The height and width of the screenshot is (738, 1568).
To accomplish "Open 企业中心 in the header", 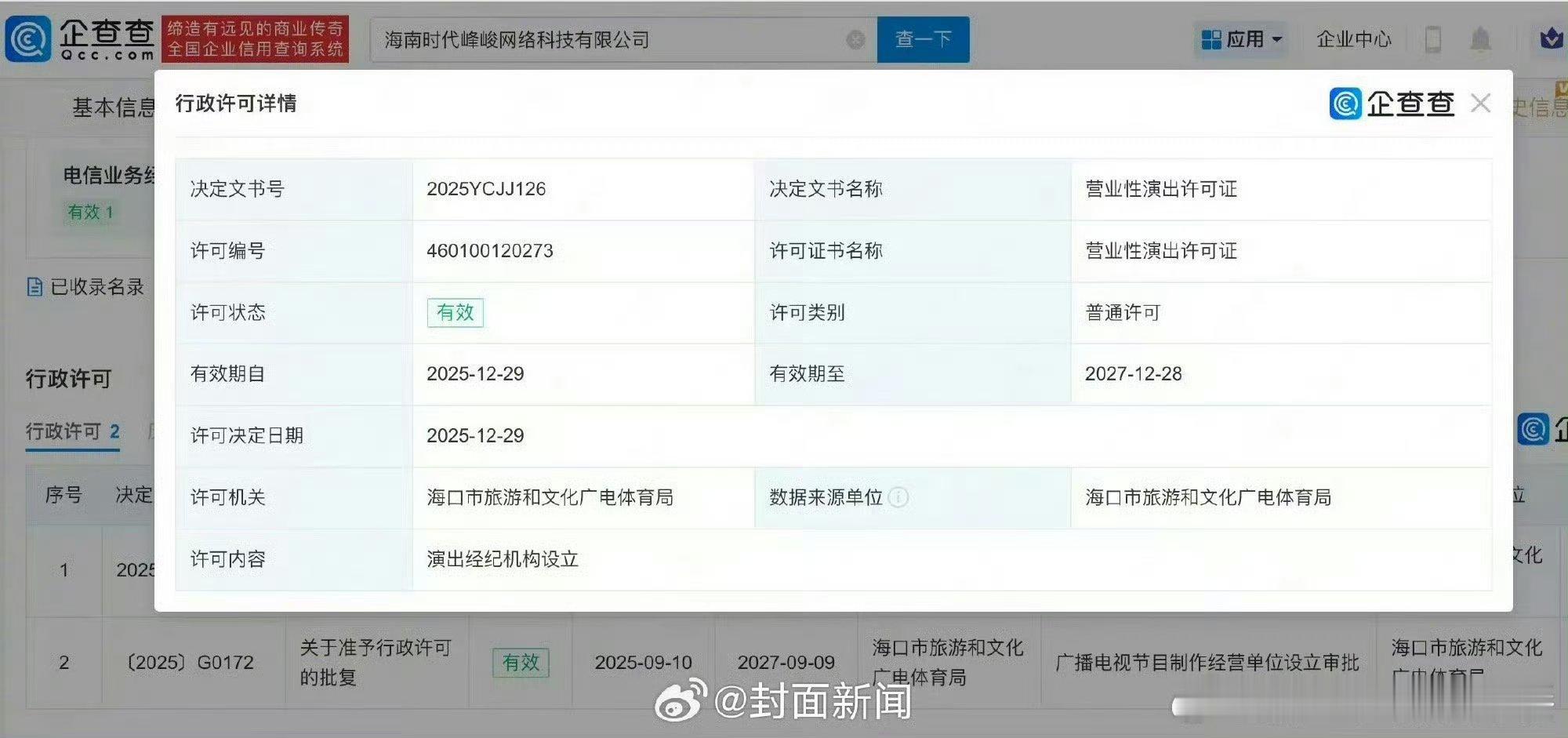I will 1354,39.
